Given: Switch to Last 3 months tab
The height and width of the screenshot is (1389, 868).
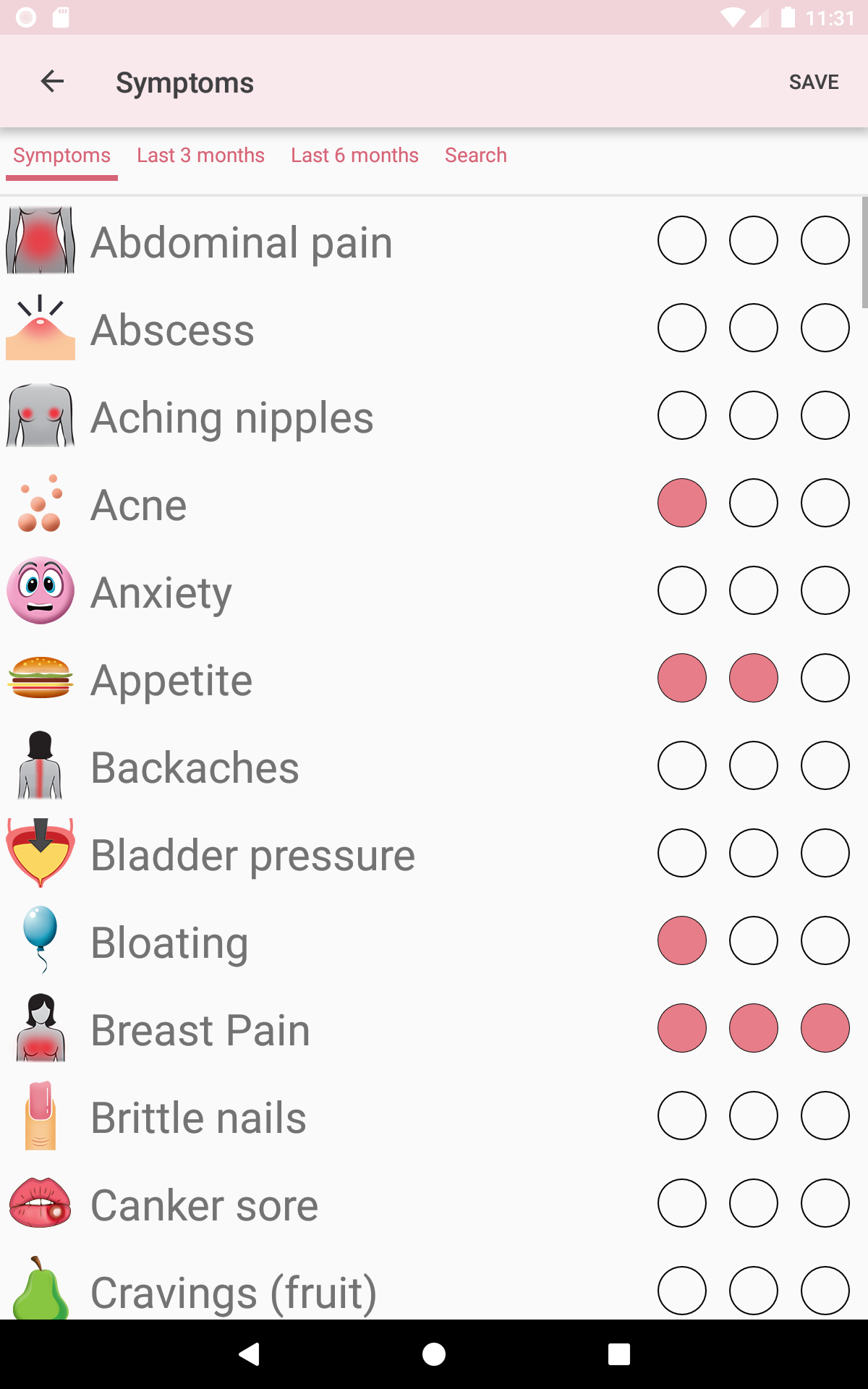Looking at the screenshot, I should [200, 156].
